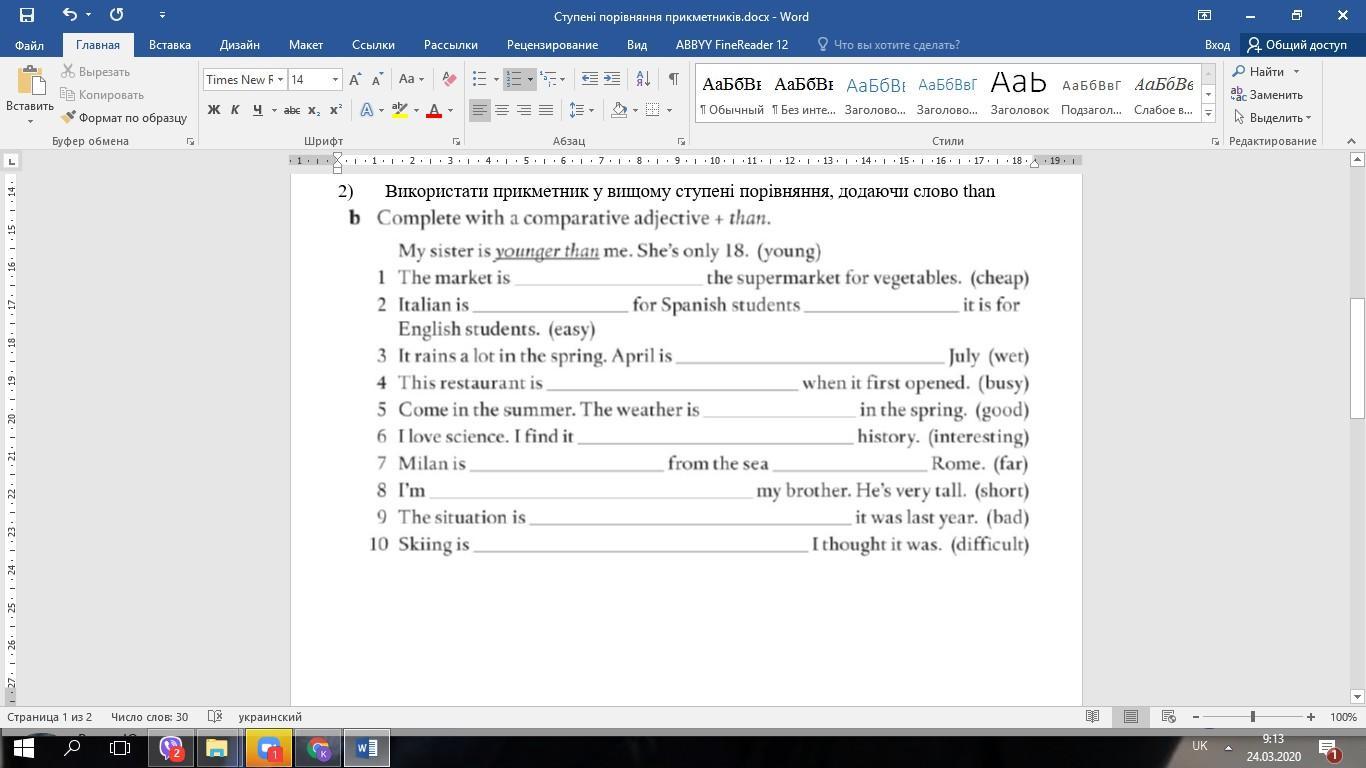This screenshot has height=768, width=1366.
Task: Zoom out with the minus button
Action: (x=1196, y=717)
